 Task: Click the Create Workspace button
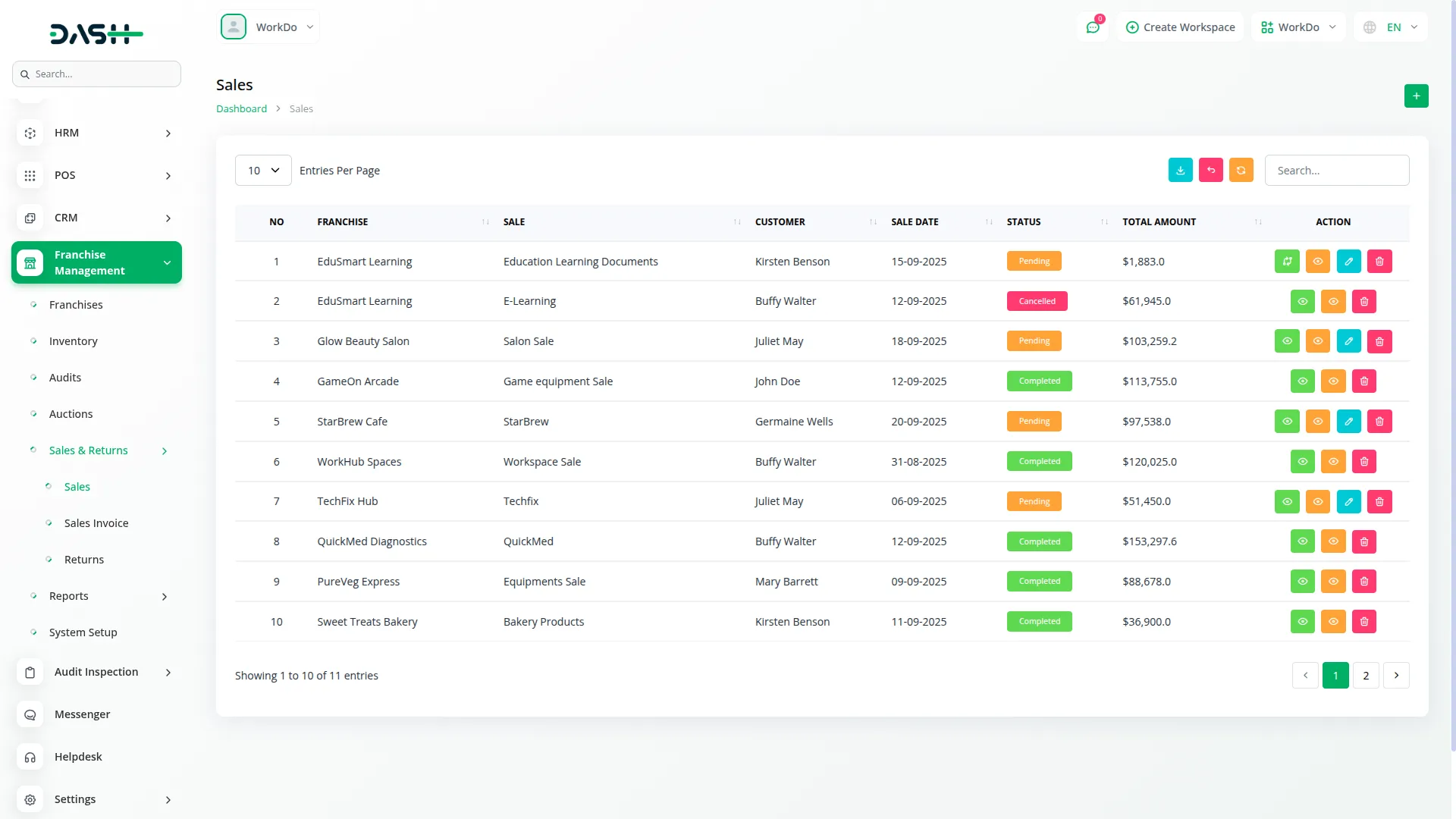(x=1180, y=27)
